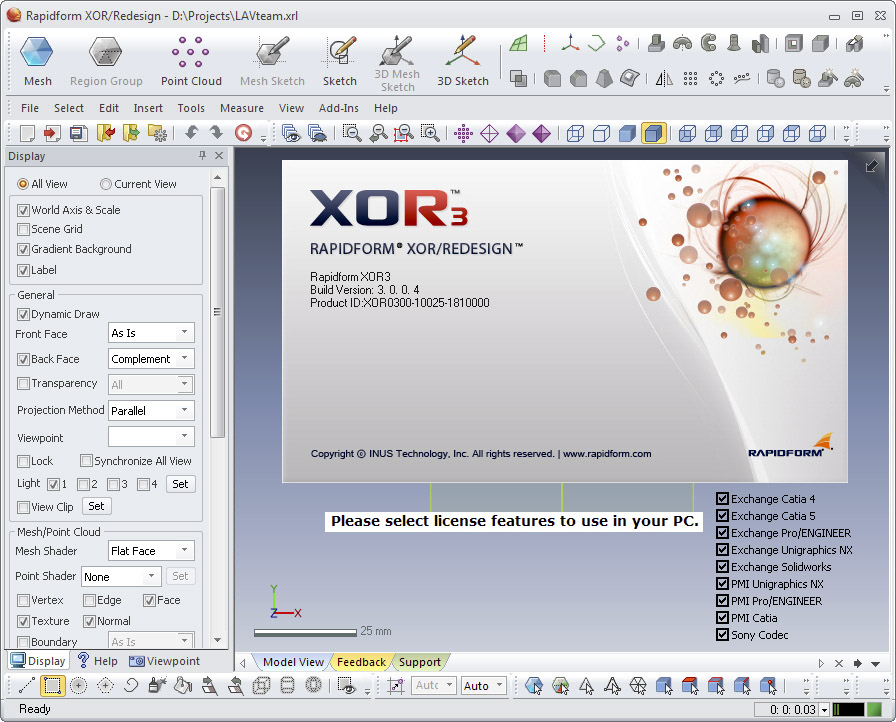Open the Add-Ins menu
Viewport: 896px width, 722px height.
338,108
